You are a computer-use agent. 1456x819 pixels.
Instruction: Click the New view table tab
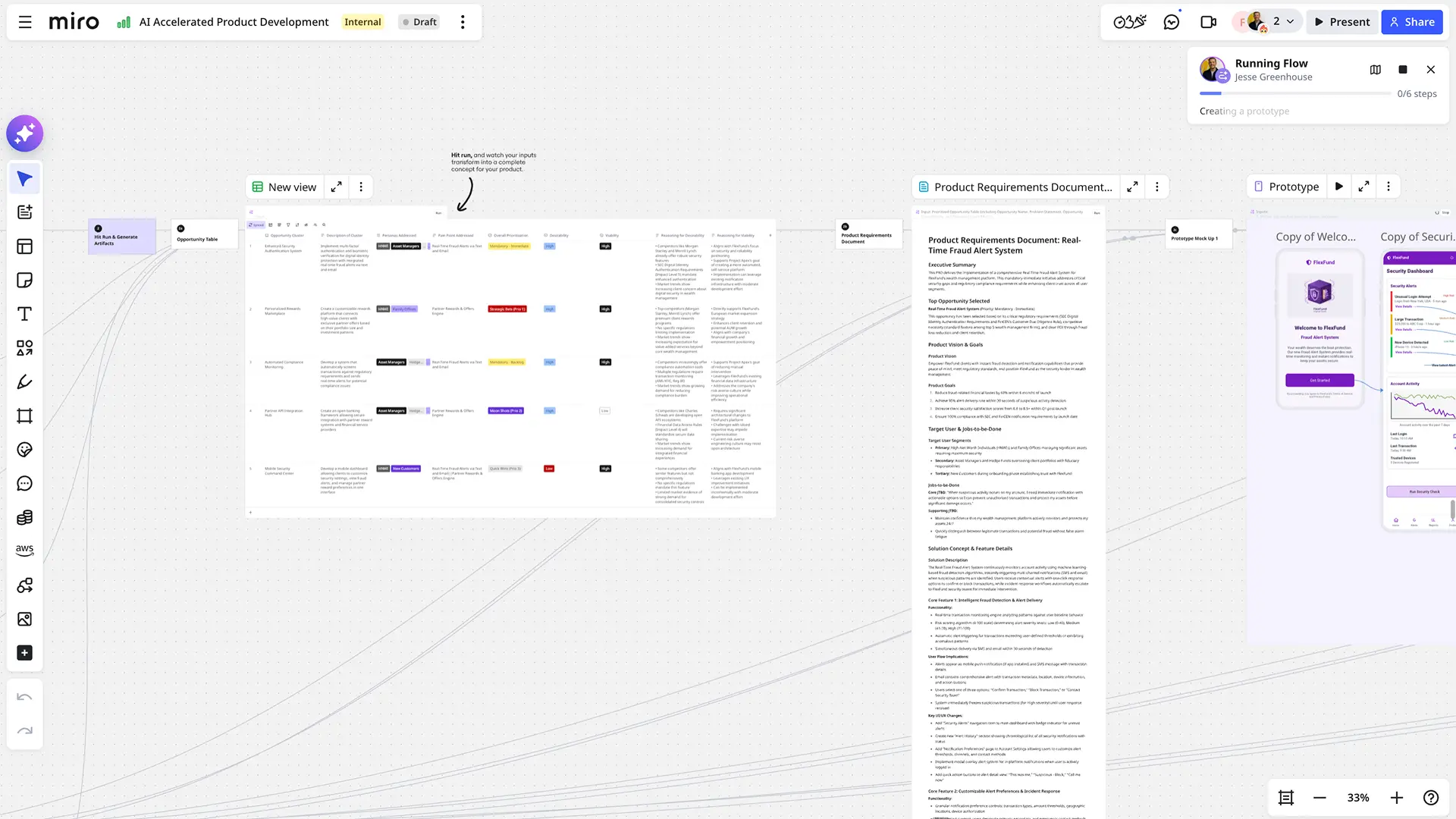point(284,187)
